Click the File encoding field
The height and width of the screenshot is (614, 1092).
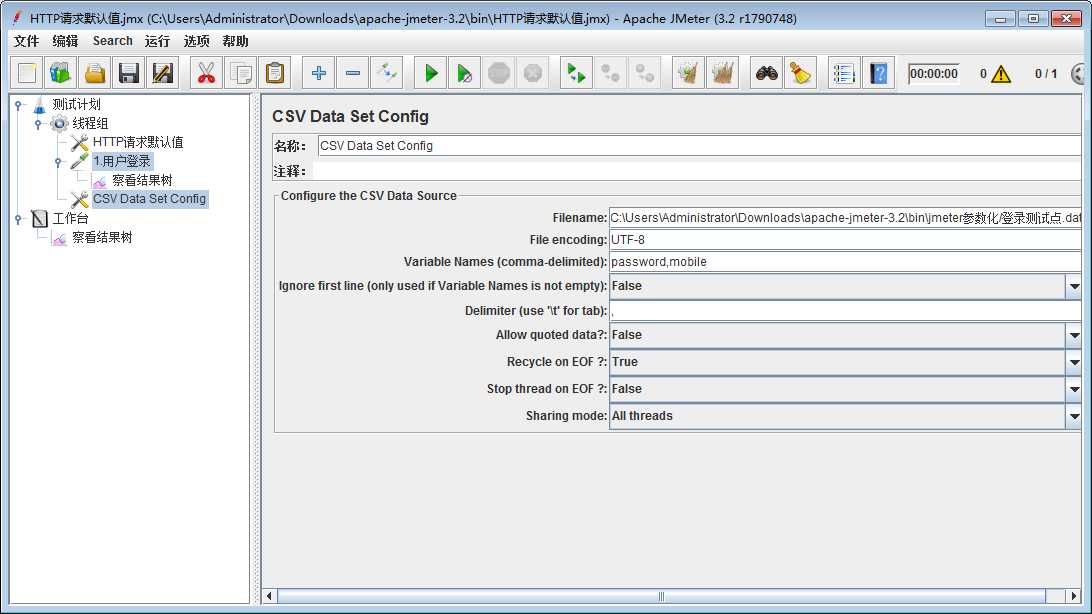pyautogui.click(x=845, y=239)
